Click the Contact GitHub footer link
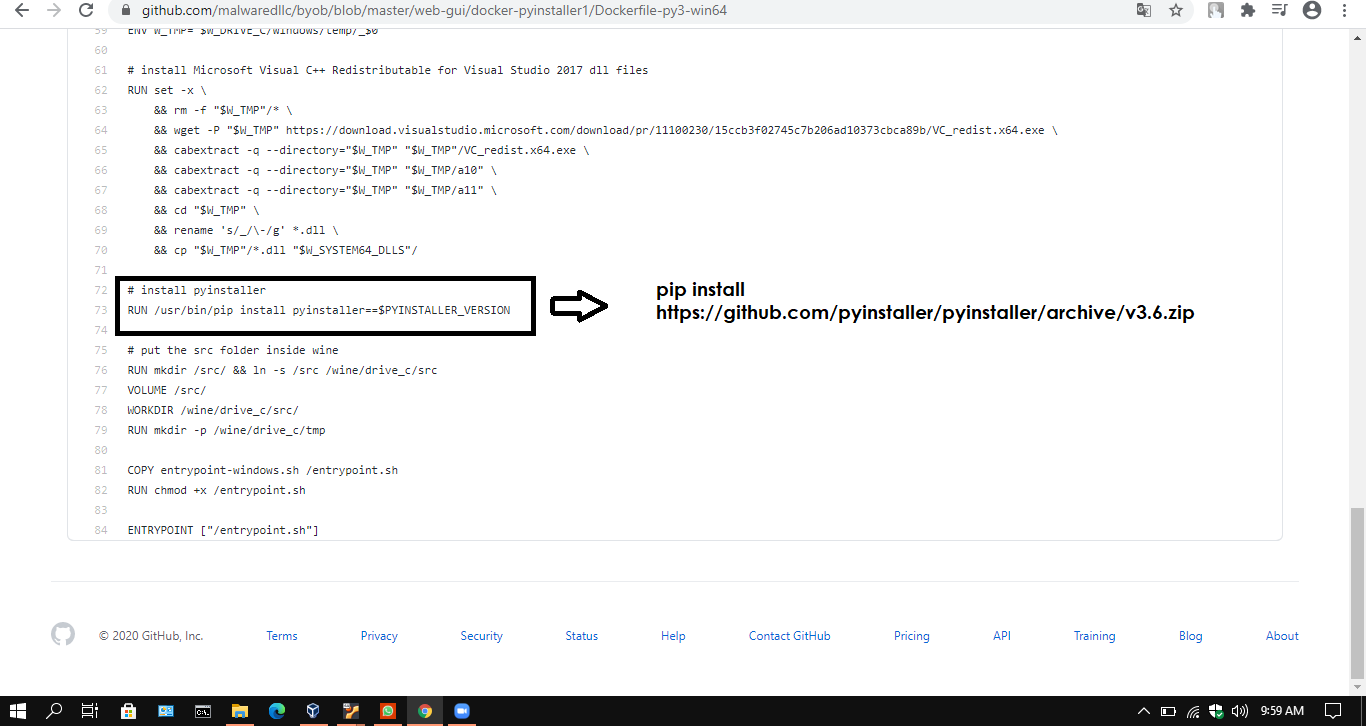 tap(789, 635)
